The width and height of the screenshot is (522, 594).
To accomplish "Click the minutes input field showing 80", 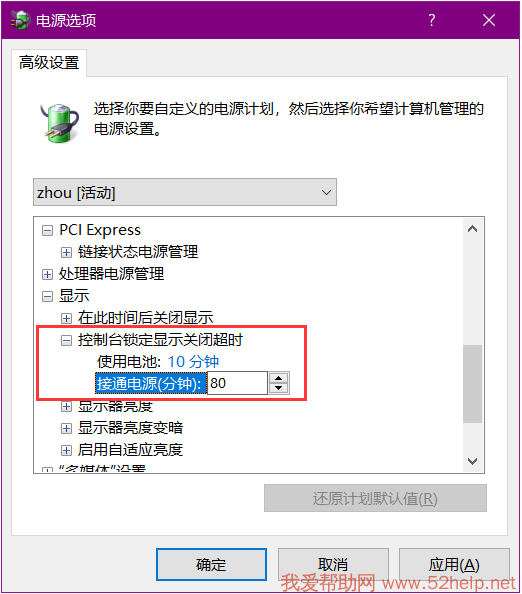I will coord(238,383).
